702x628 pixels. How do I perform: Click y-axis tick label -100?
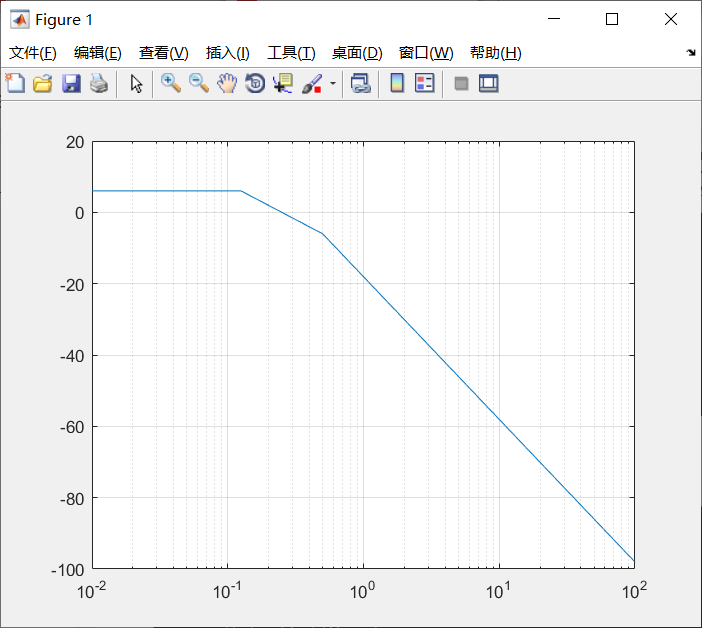coord(68,570)
